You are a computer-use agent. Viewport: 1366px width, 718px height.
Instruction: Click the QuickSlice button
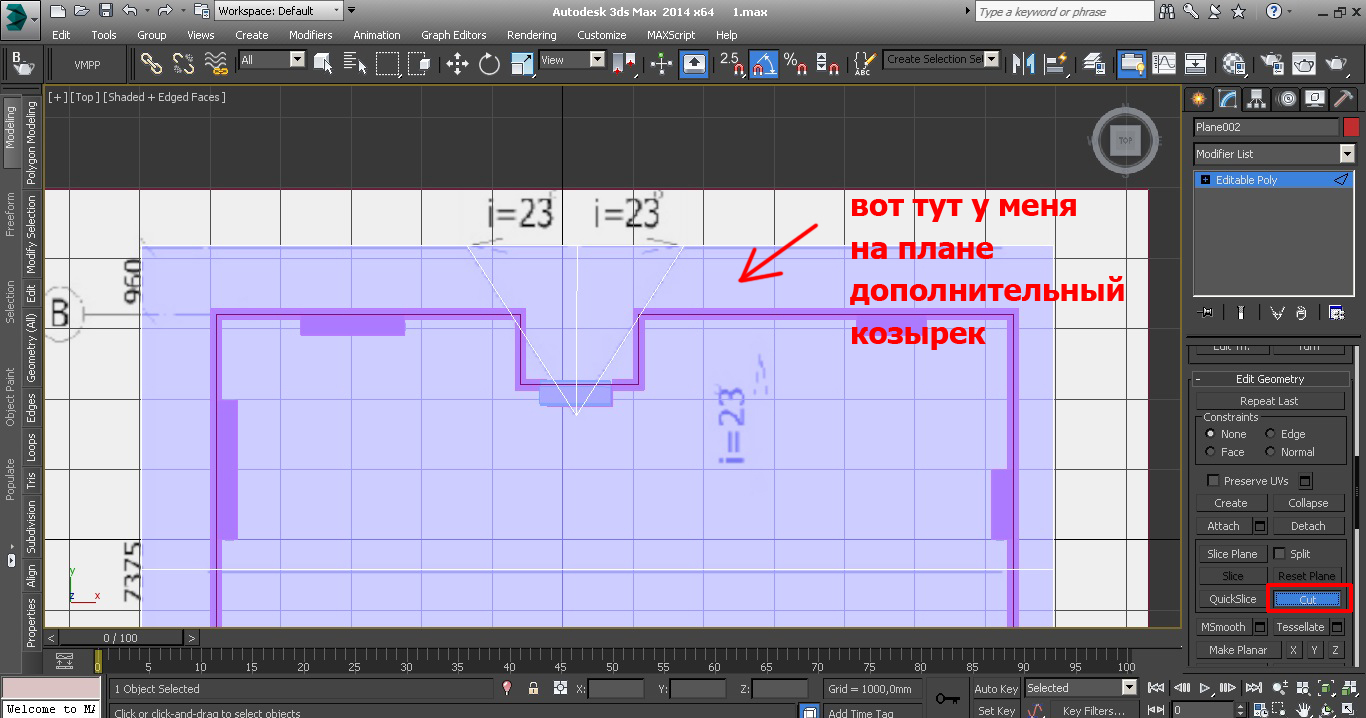pyautogui.click(x=1232, y=599)
